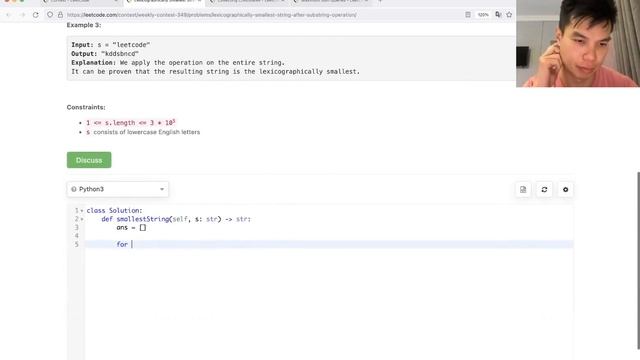Reset code with the refresh icon
This screenshot has width=640, height=360.
tap(544, 189)
